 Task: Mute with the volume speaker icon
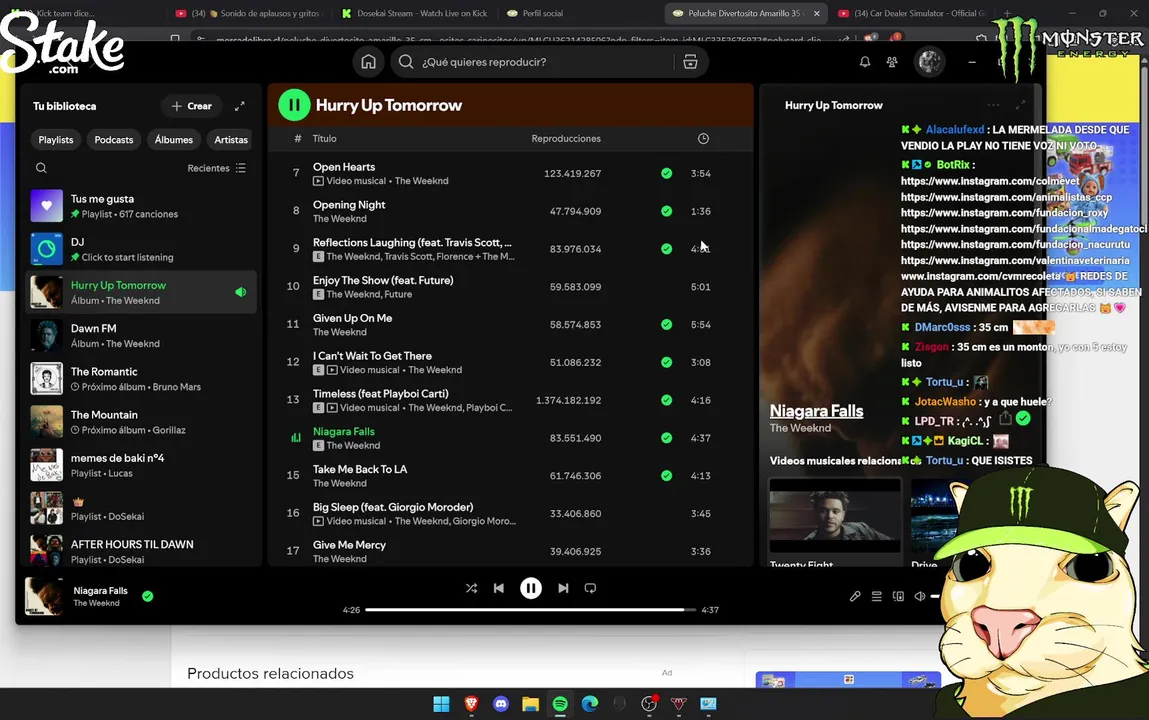pos(920,596)
